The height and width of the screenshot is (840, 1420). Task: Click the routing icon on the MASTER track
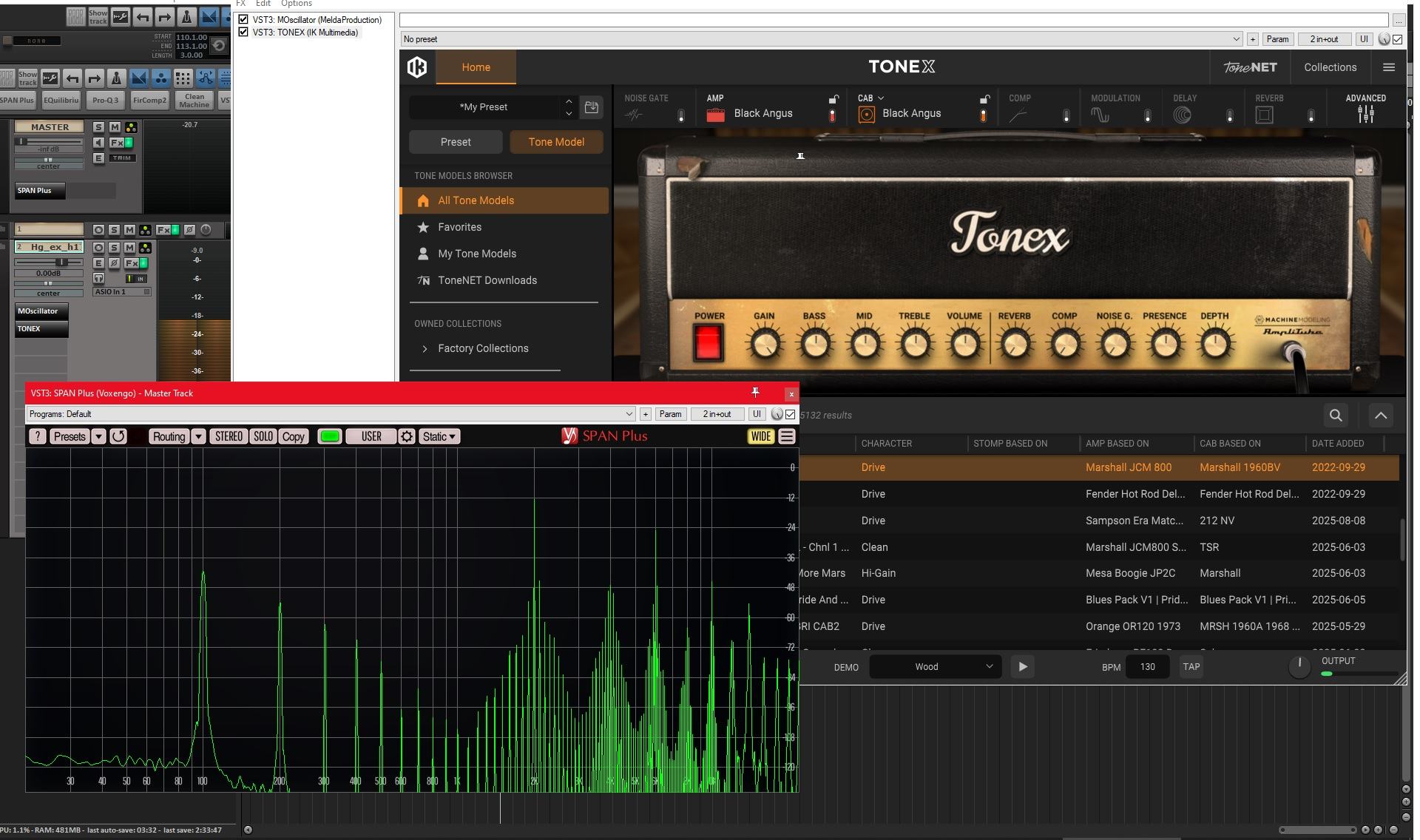(131, 127)
